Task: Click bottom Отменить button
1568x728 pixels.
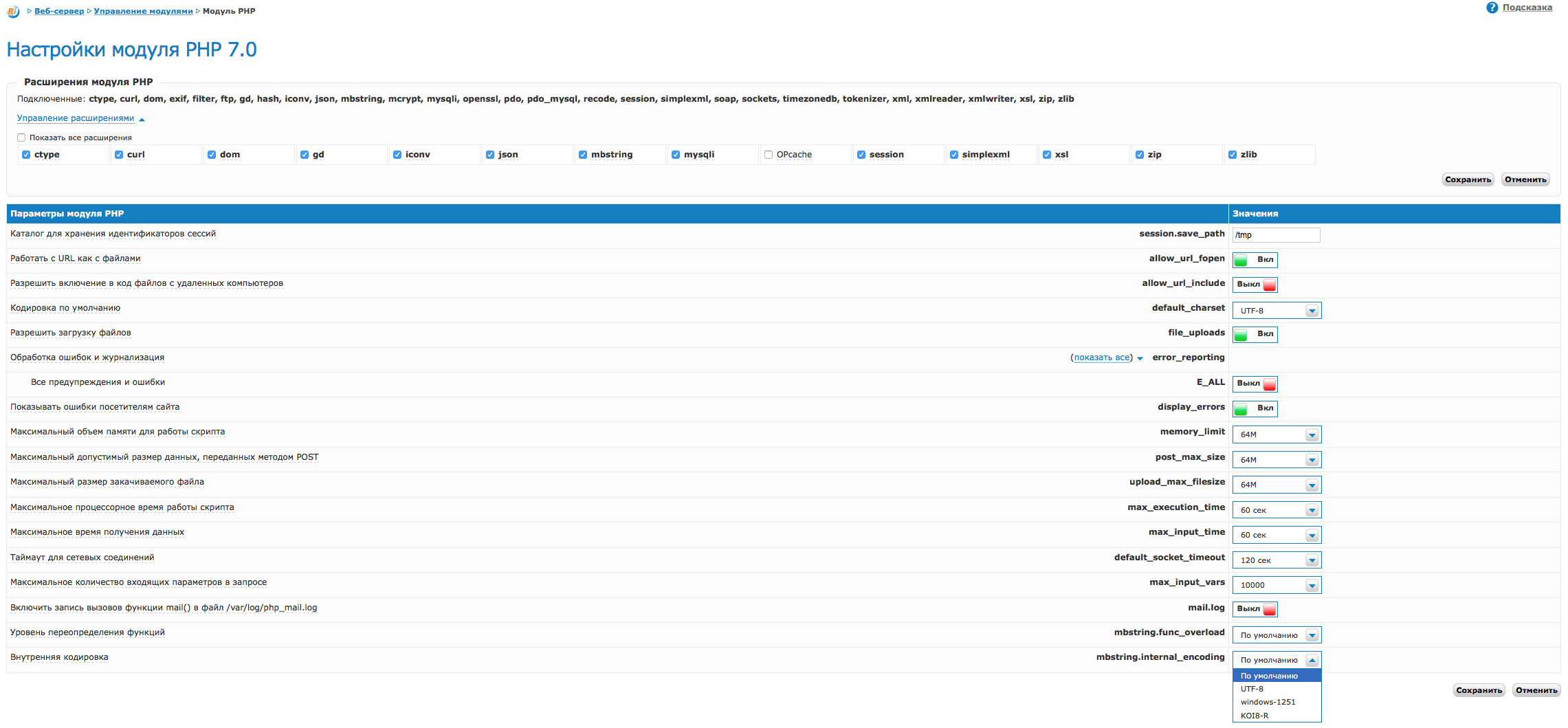Action: 1536,690
